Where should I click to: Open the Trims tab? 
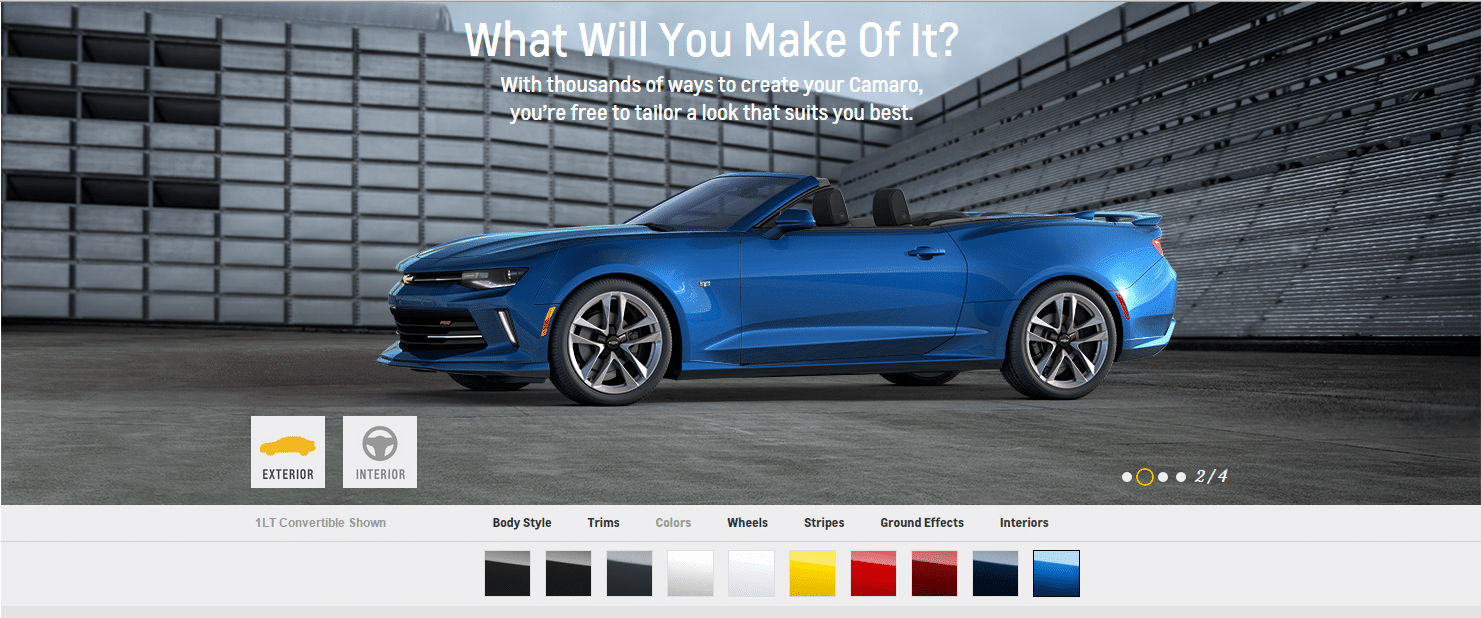click(604, 523)
